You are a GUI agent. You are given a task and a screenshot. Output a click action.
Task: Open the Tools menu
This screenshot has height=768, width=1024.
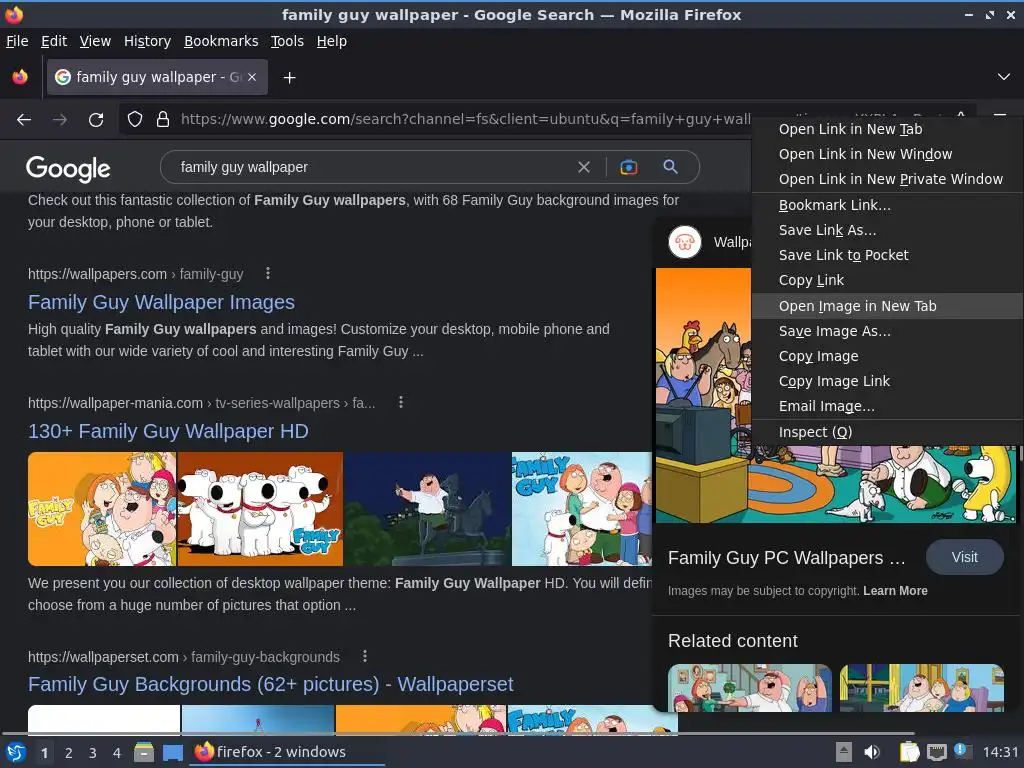(287, 41)
